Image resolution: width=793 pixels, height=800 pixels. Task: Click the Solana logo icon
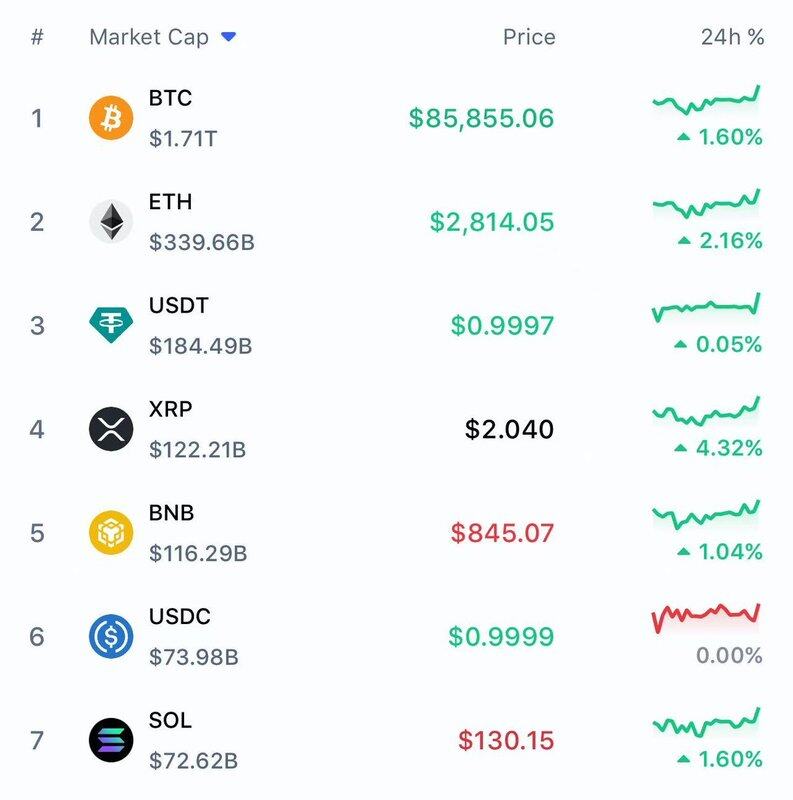point(110,740)
